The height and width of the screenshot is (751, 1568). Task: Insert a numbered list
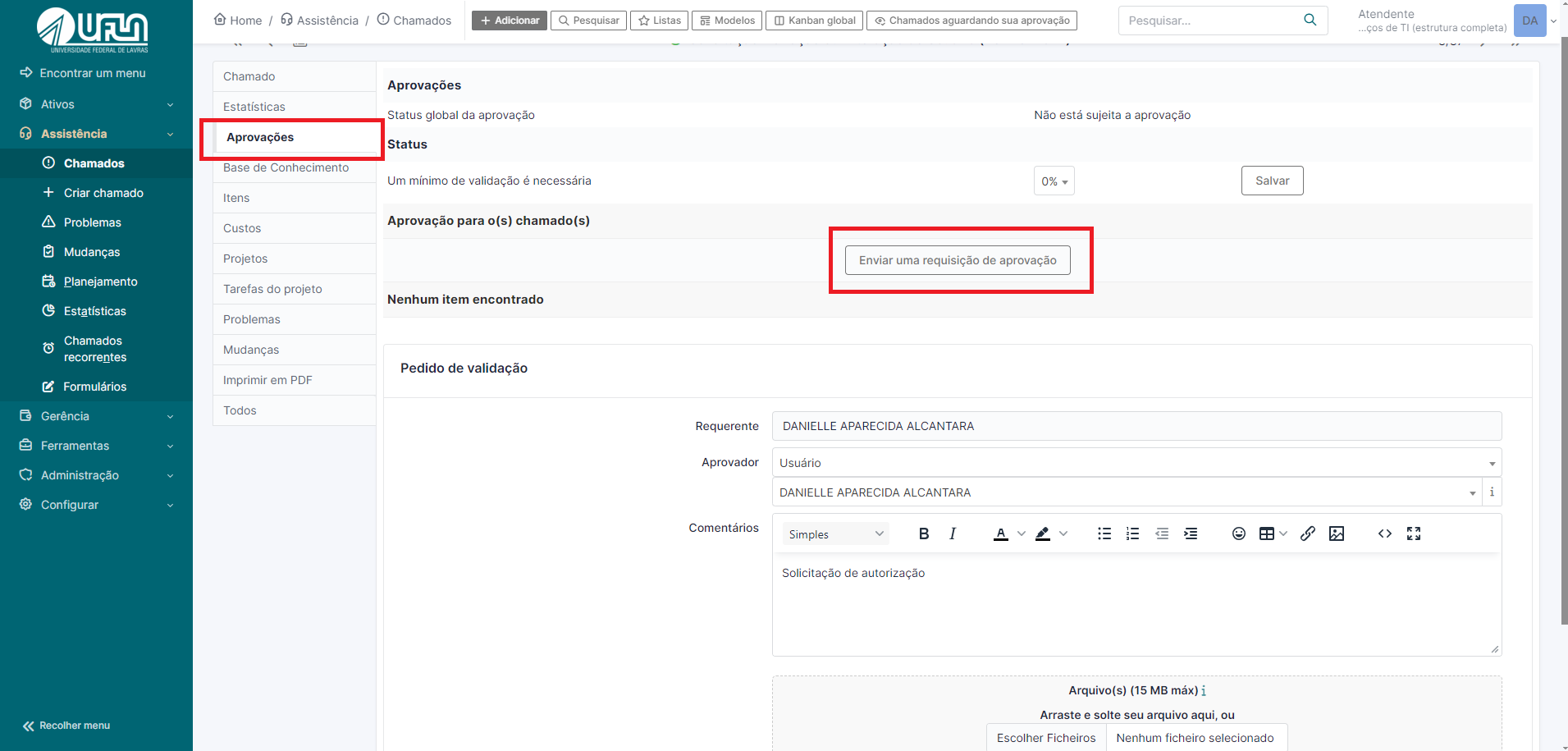pyautogui.click(x=1133, y=533)
